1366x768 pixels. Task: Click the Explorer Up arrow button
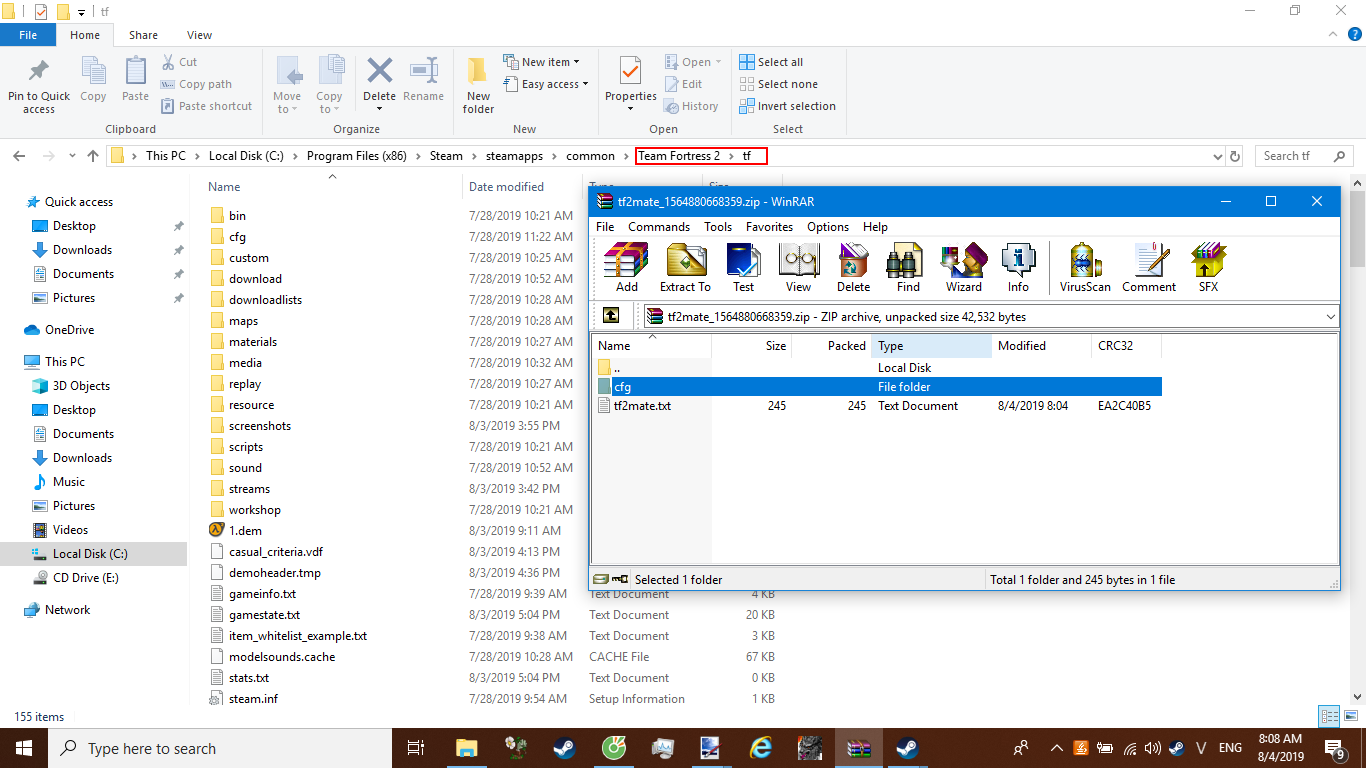93,156
